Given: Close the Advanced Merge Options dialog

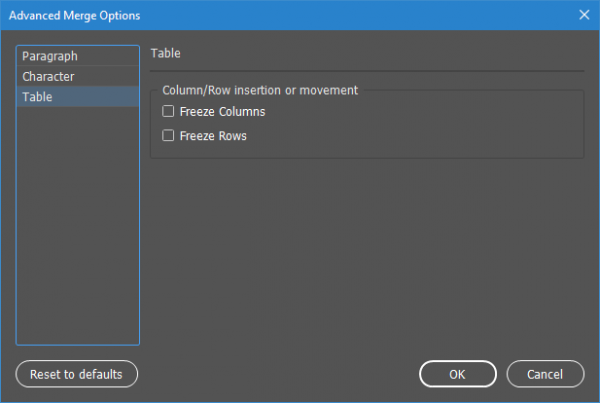Looking at the screenshot, I should pos(584,15).
